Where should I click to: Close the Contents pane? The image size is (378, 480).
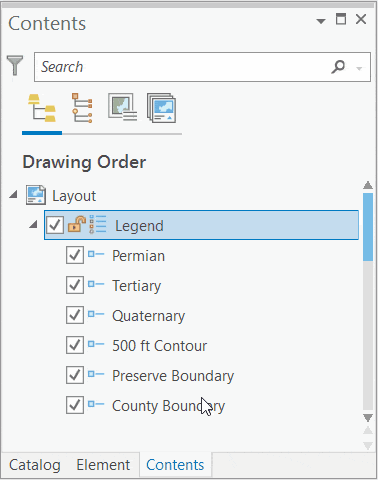pos(361,19)
